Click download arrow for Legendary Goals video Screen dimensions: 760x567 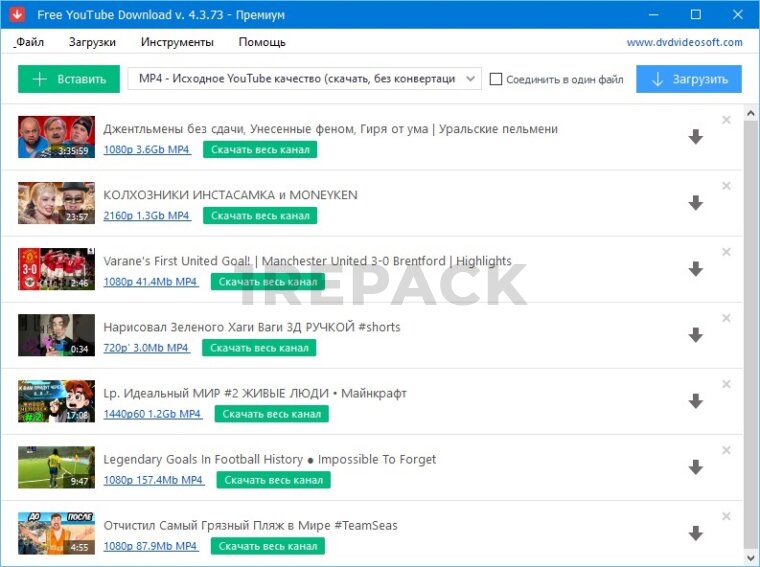[696, 467]
